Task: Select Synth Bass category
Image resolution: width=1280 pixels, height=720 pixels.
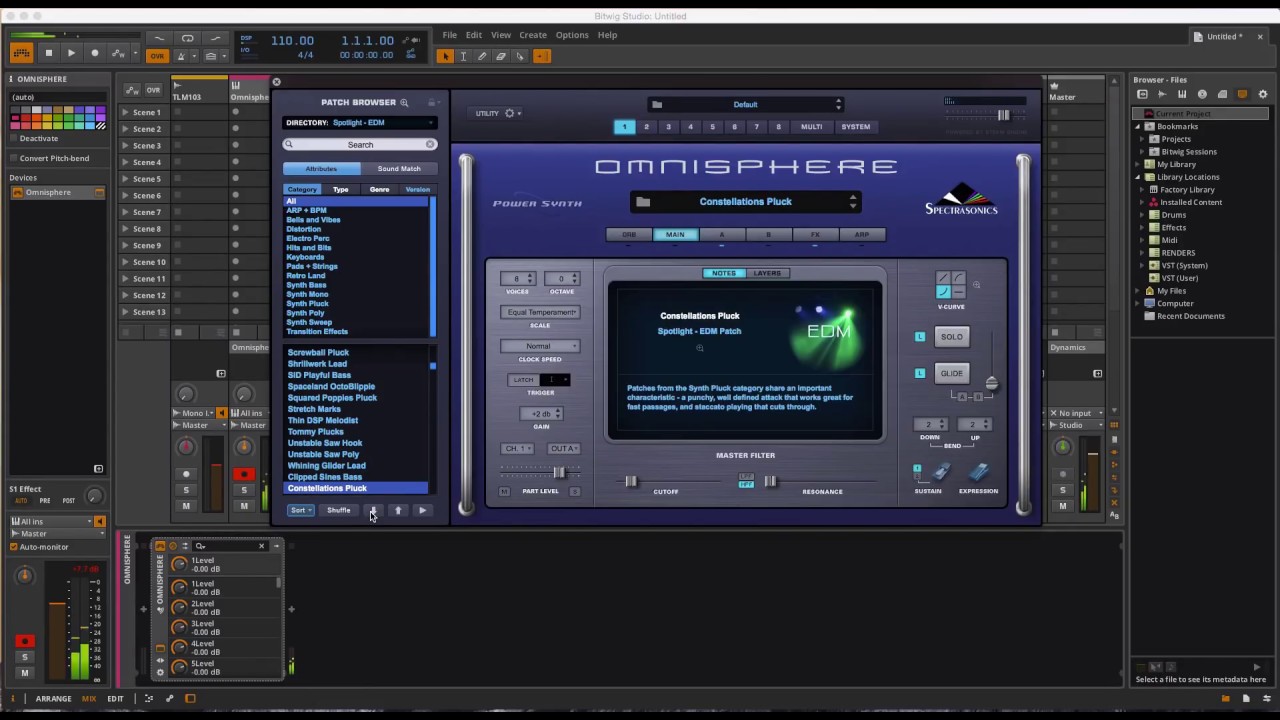Action: [x=306, y=285]
